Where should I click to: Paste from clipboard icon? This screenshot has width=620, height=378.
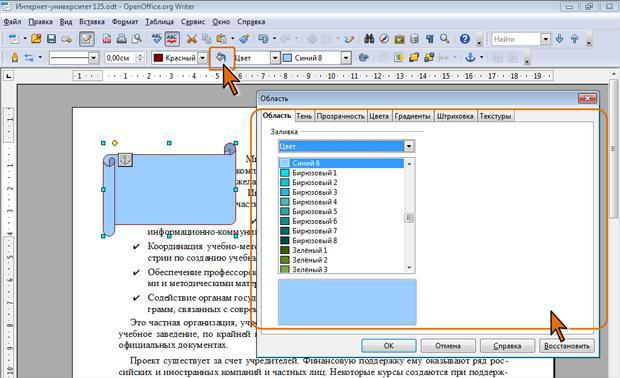coord(221,39)
